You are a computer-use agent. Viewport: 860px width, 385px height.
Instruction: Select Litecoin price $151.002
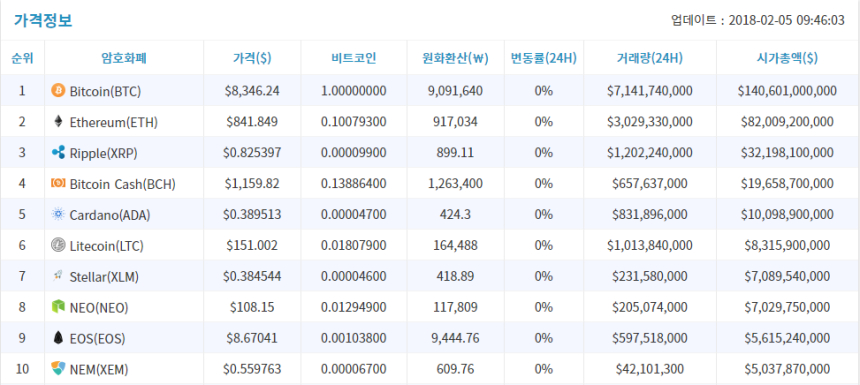(252, 246)
